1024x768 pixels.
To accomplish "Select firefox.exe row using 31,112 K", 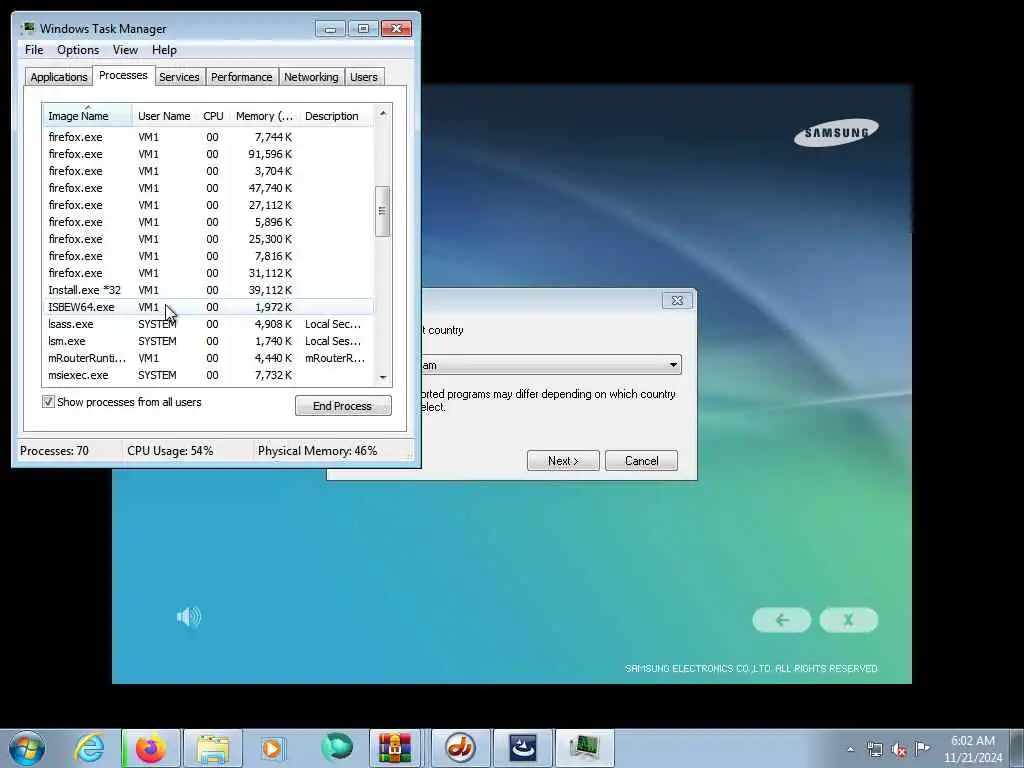I will pos(209,273).
